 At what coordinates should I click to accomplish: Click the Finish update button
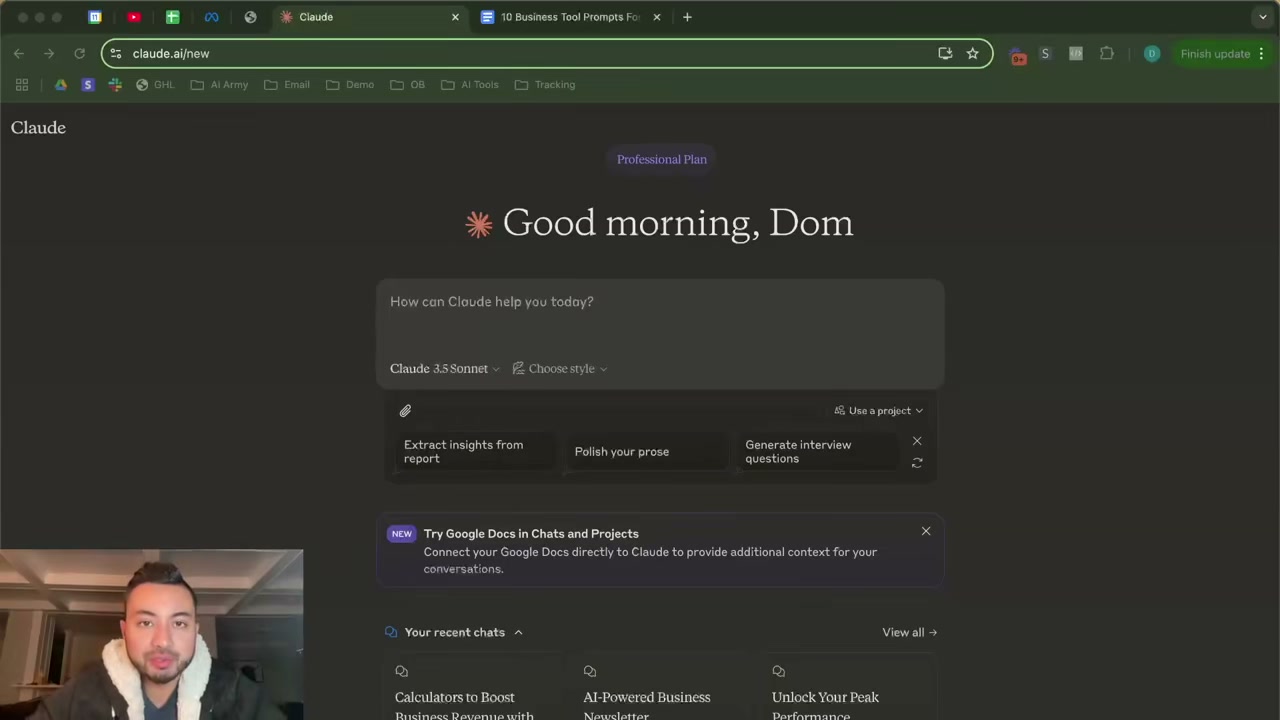coord(1215,53)
